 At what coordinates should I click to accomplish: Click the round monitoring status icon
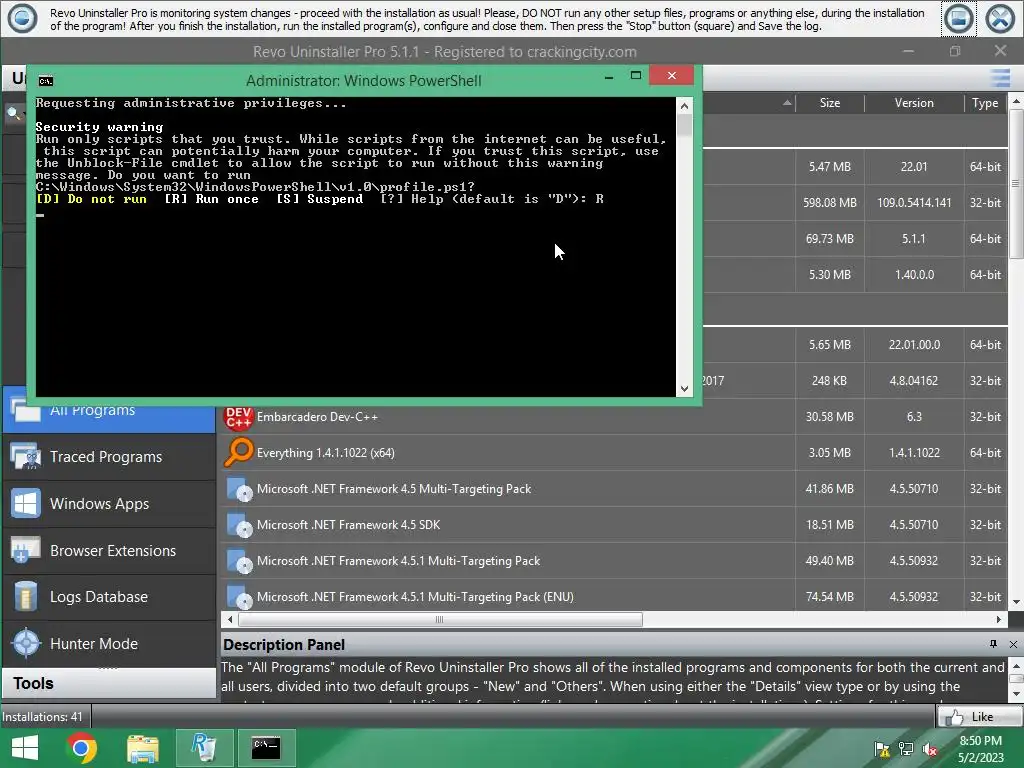(x=22, y=19)
